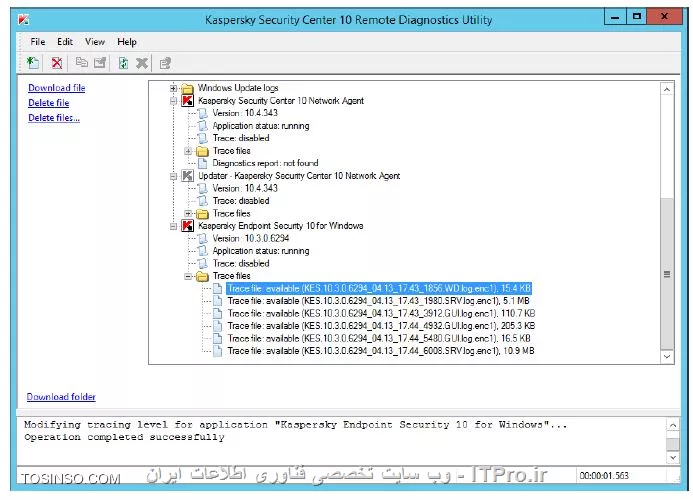The width and height of the screenshot is (693, 500).
Task: Click the red K icon of Endpoint Security
Action: click(x=187, y=225)
